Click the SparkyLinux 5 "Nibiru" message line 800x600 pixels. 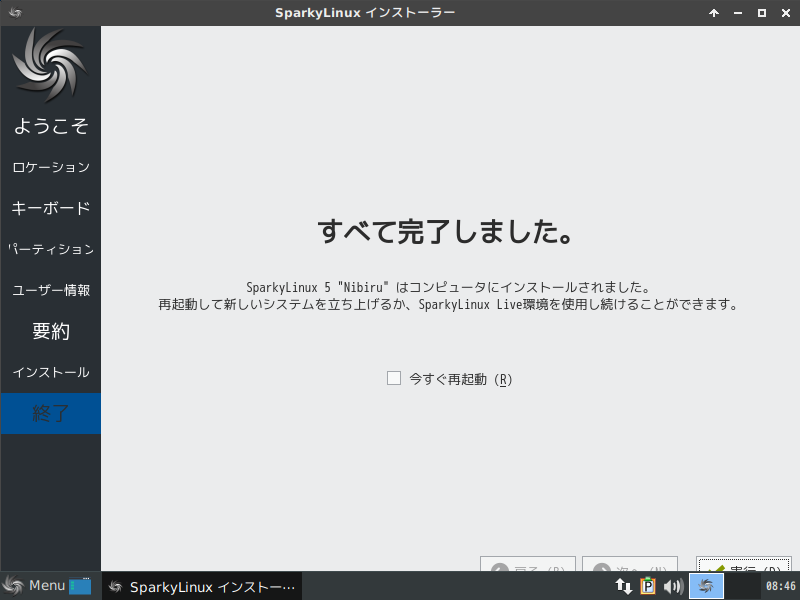tap(448, 287)
